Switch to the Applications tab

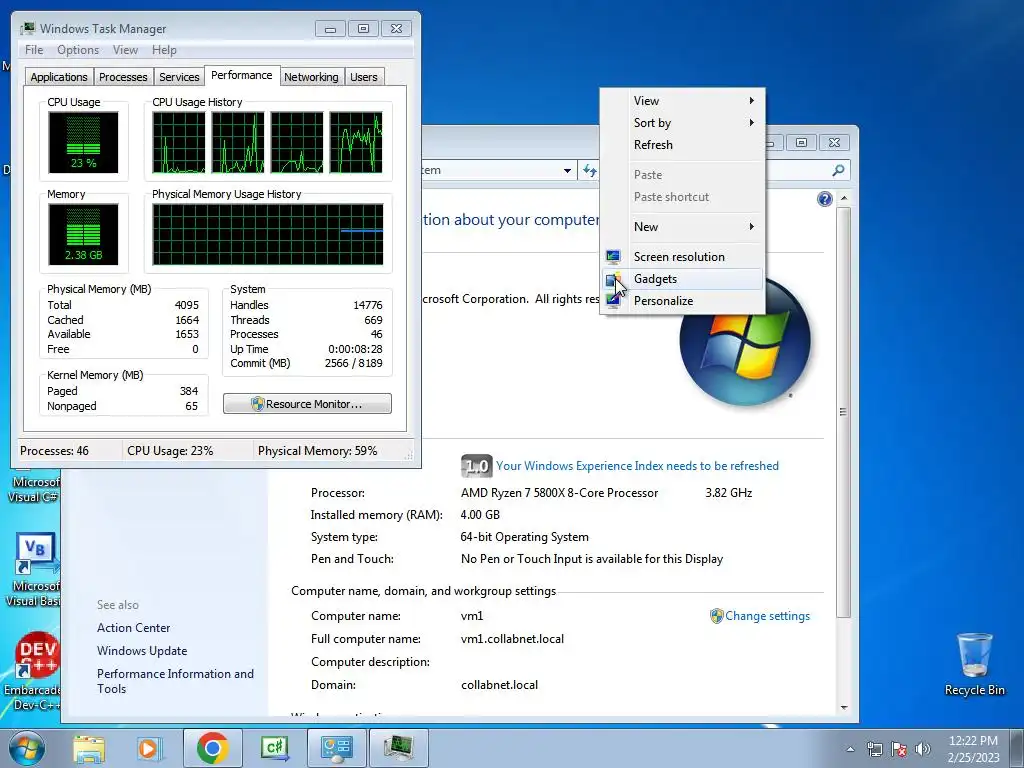[59, 76]
